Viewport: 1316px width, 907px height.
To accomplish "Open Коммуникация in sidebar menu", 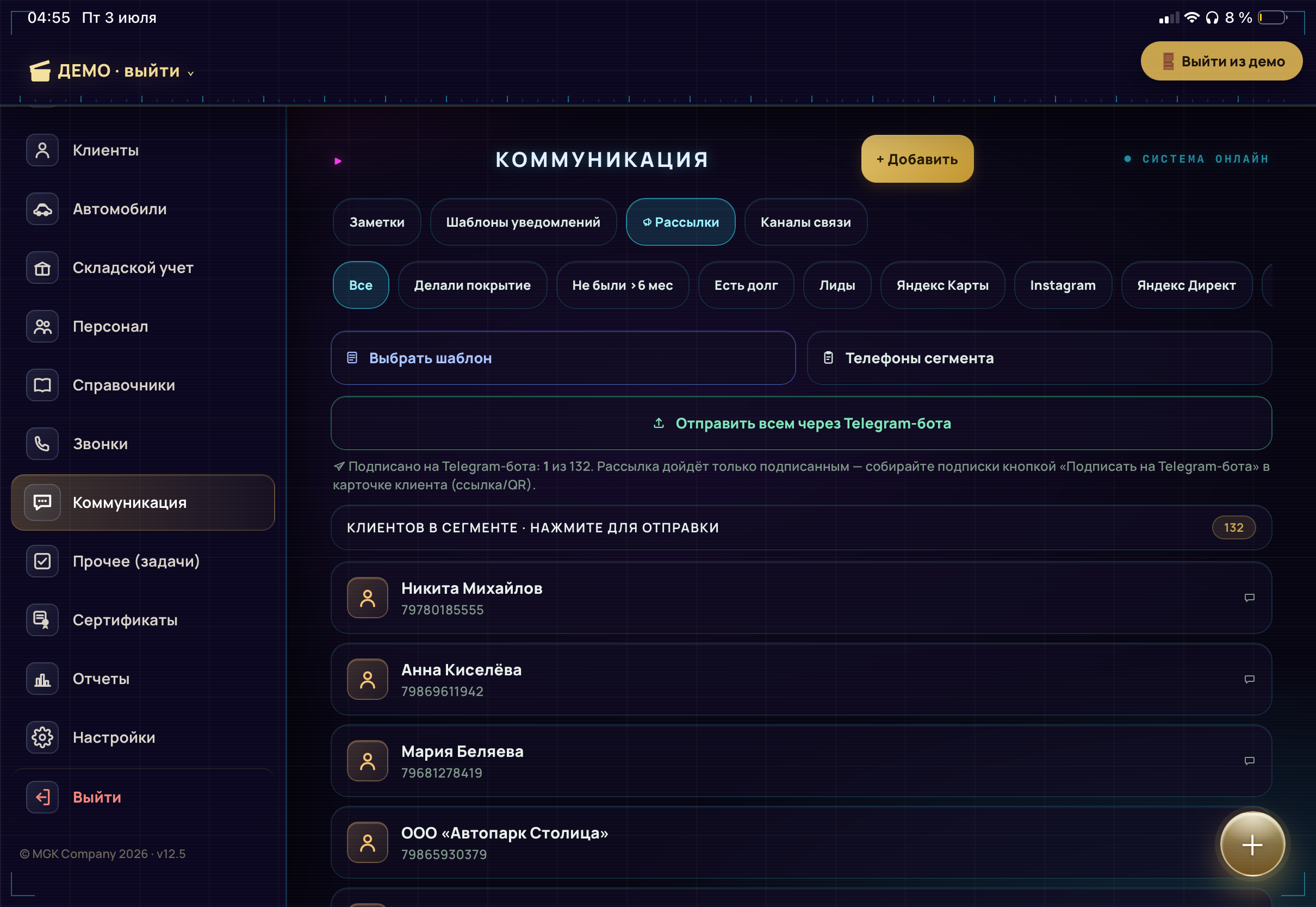I will [x=142, y=502].
